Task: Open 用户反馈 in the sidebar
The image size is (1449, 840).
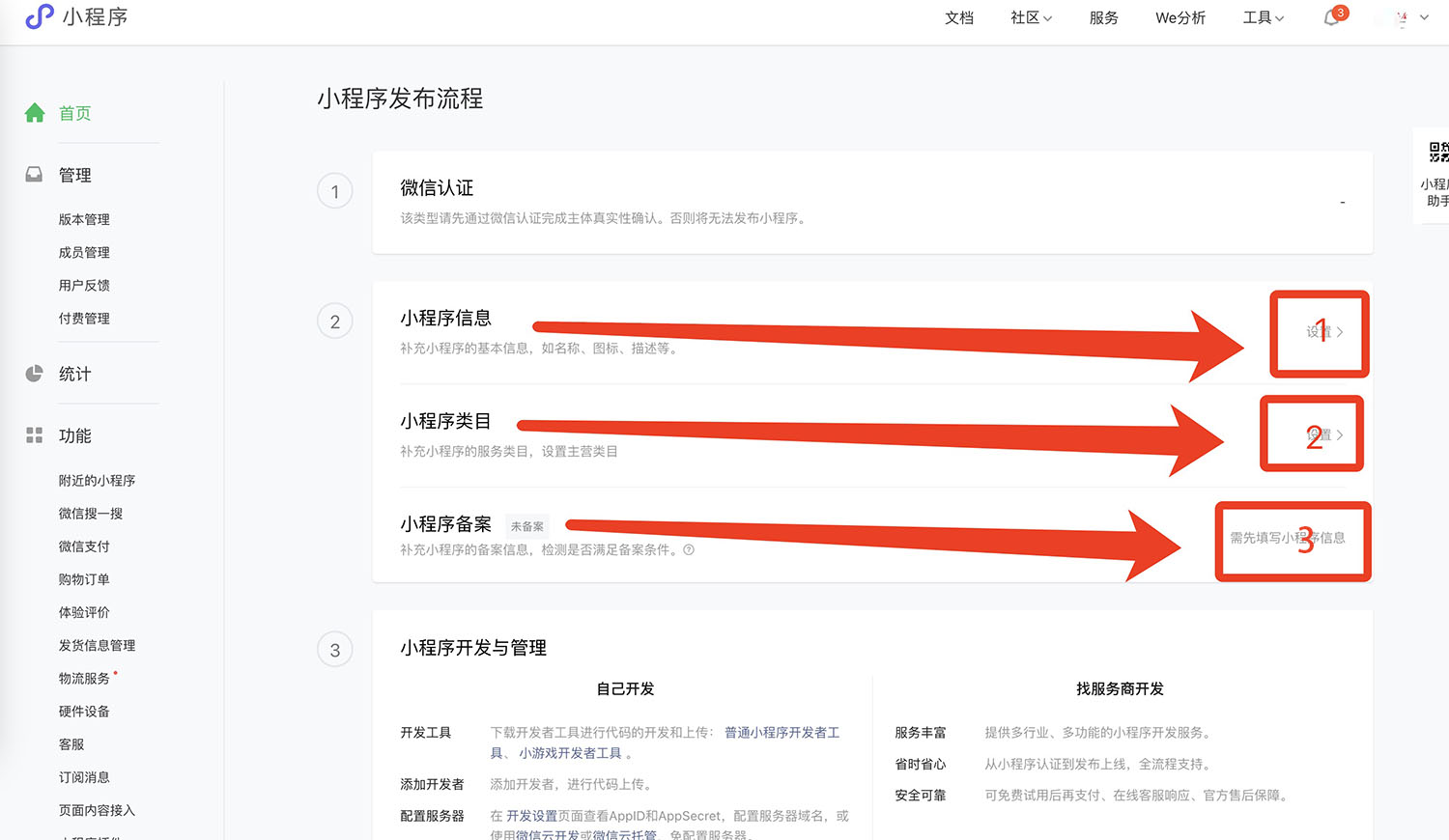Action: [x=84, y=285]
